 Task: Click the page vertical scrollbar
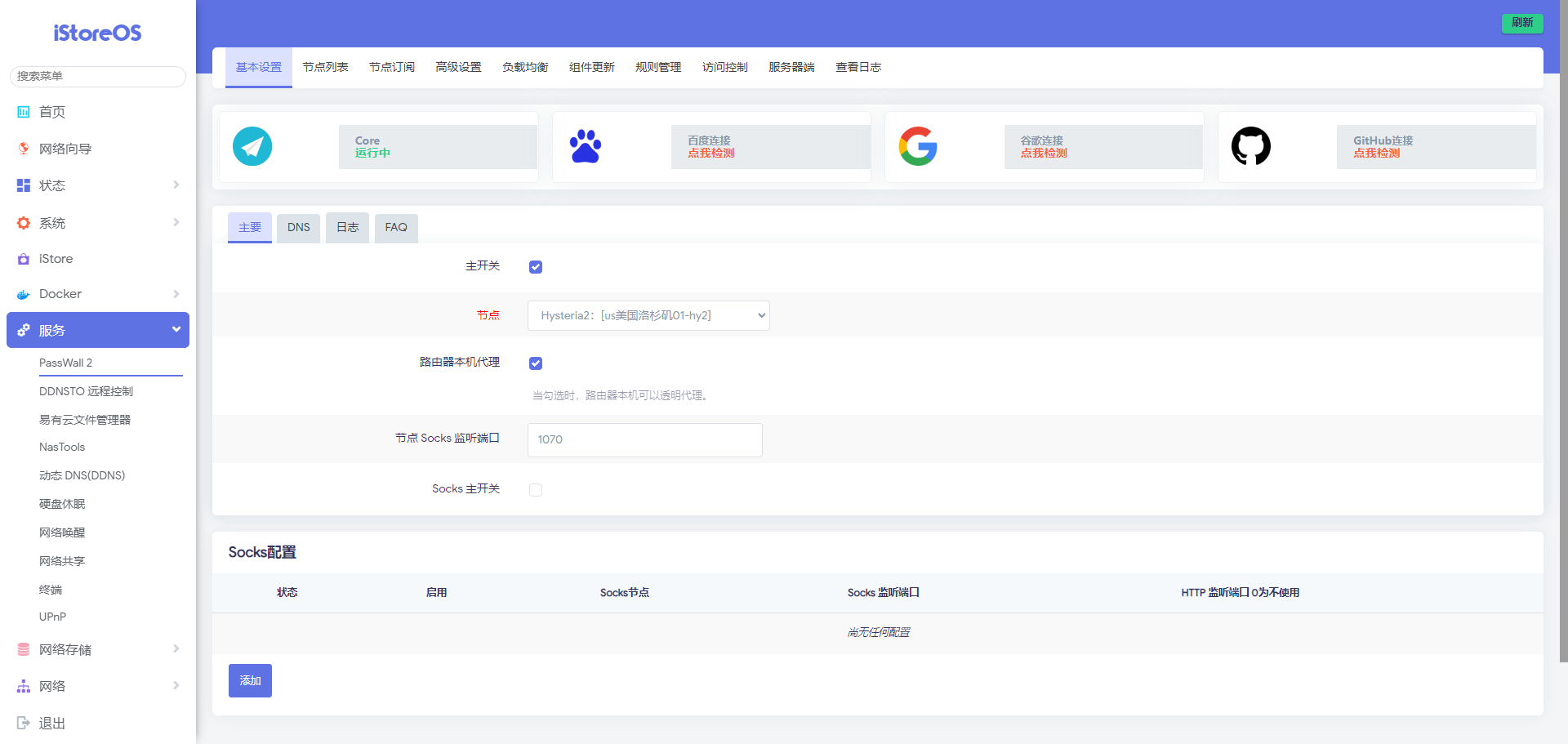tap(1564, 331)
